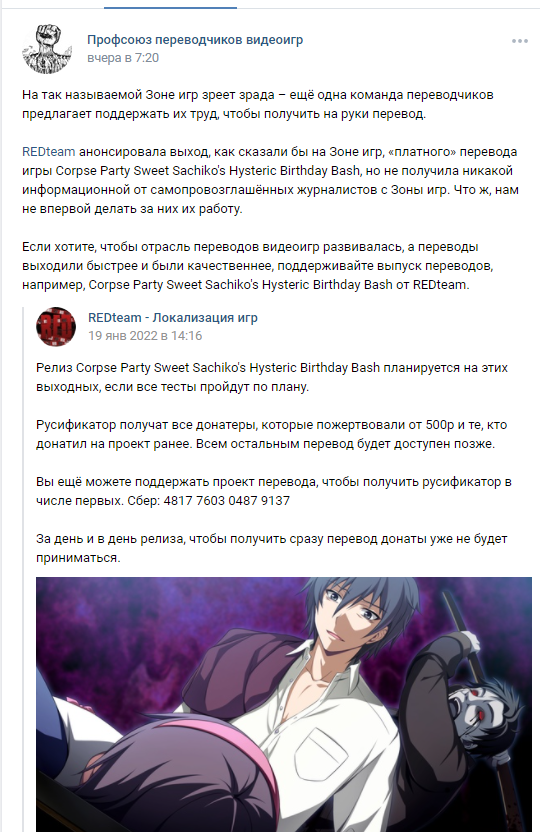The width and height of the screenshot is (540, 832).
Task: Open the post timestamp вчера в 7:20
Action: tap(123, 58)
